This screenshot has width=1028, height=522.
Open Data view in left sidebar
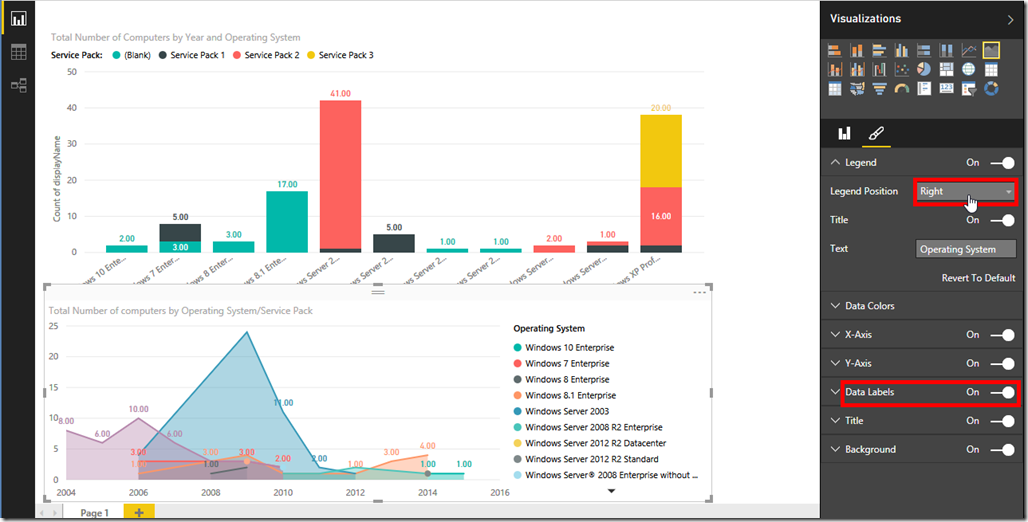[18, 52]
